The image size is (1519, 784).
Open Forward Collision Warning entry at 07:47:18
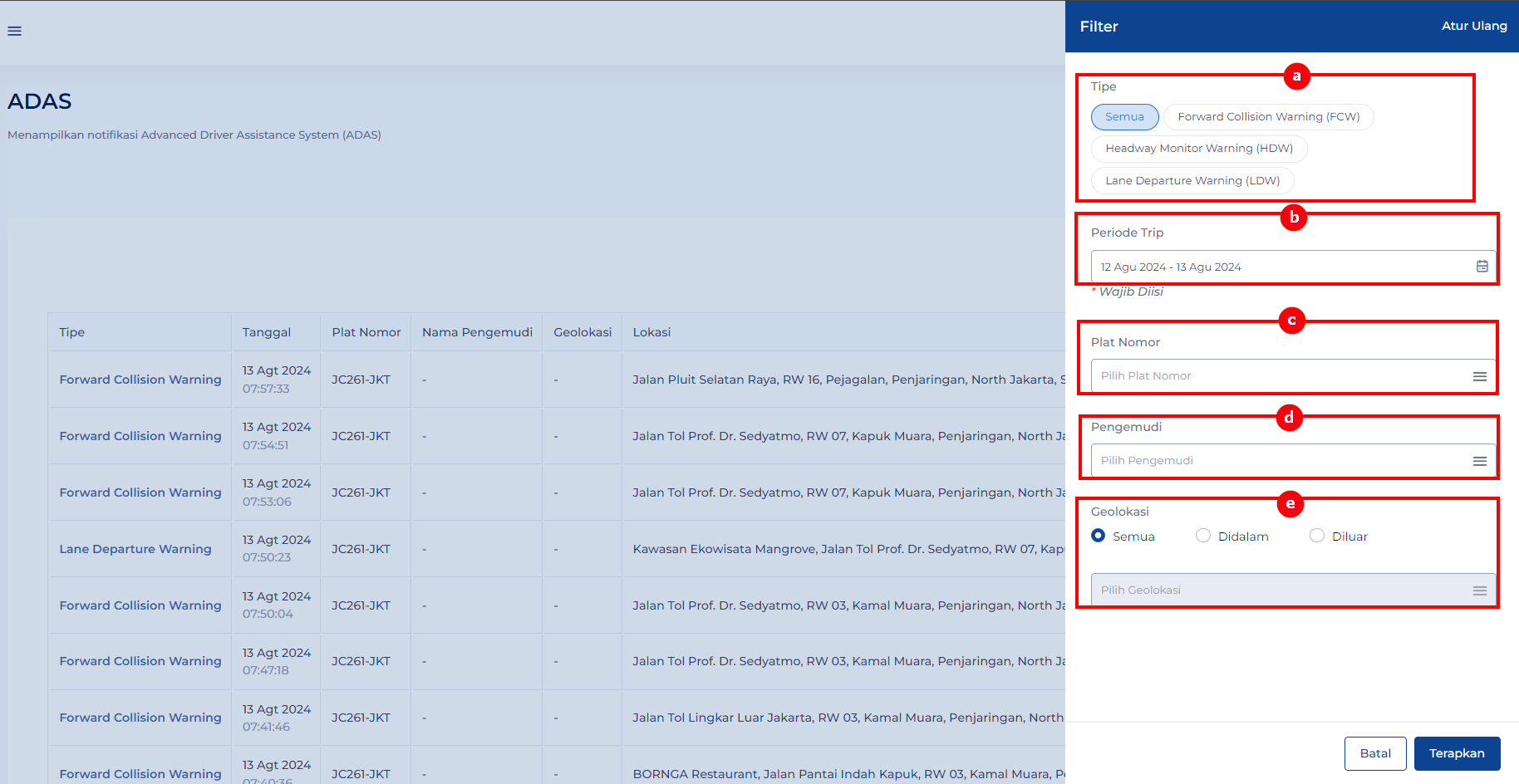click(140, 661)
